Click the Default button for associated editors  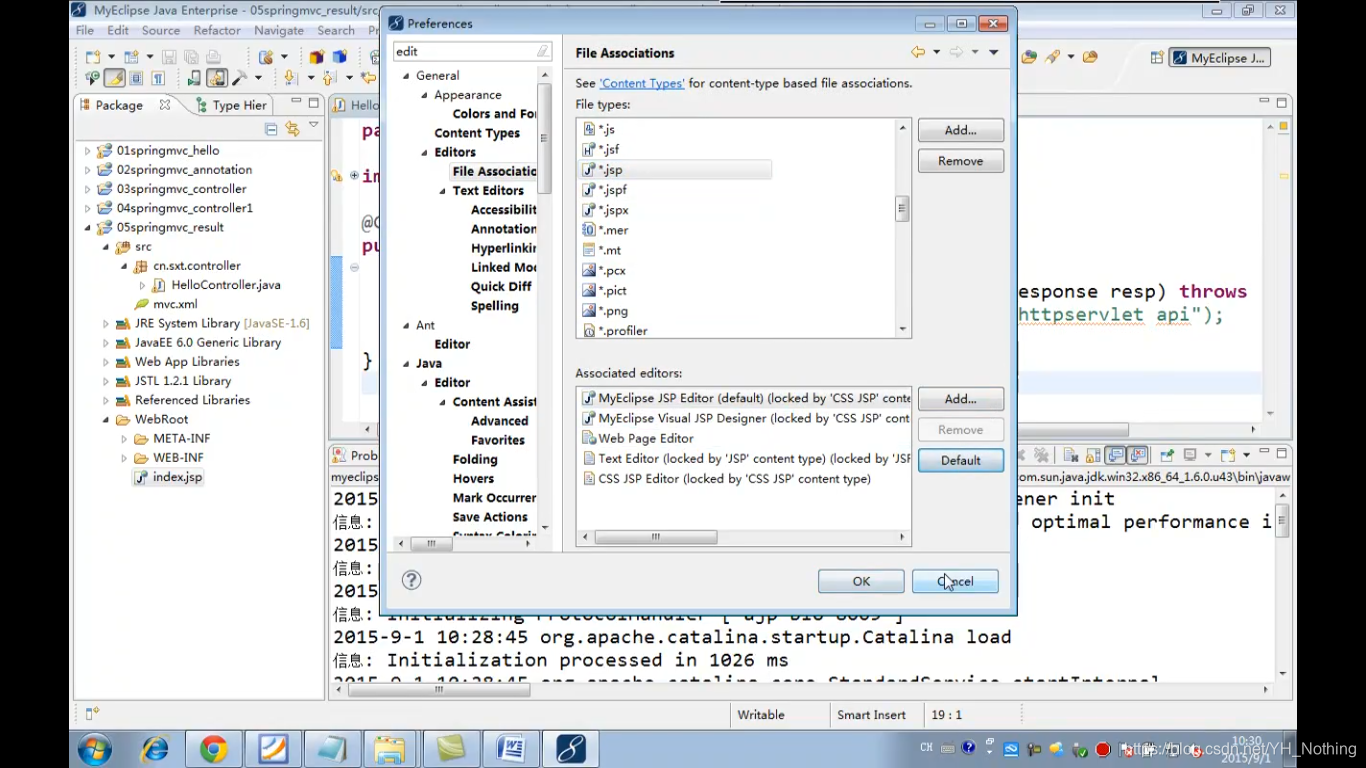(x=960, y=460)
